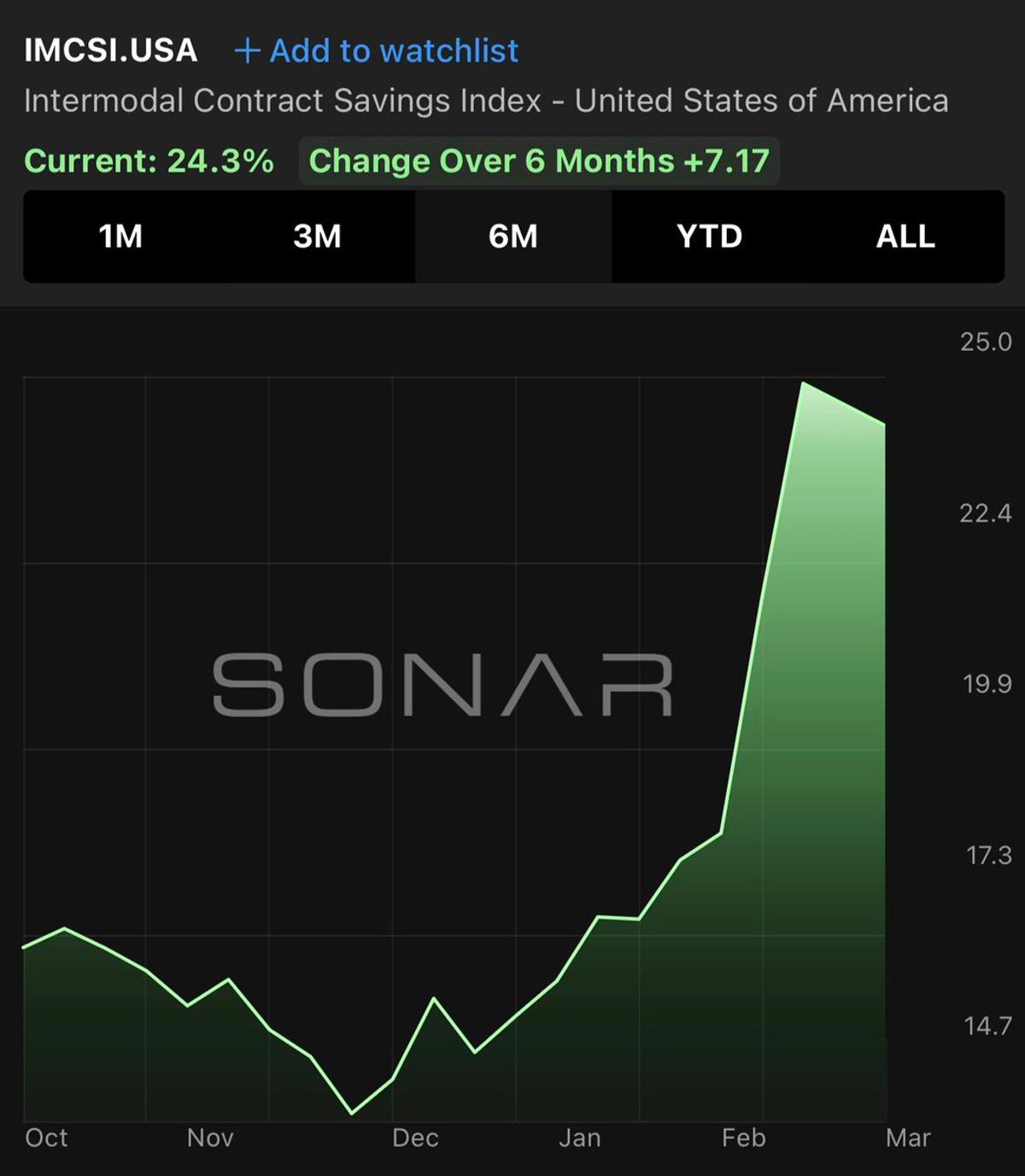Click the plus icon beside Add to watchlist
This screenshot has height=1176, width=1025.
tap(247, 51)
